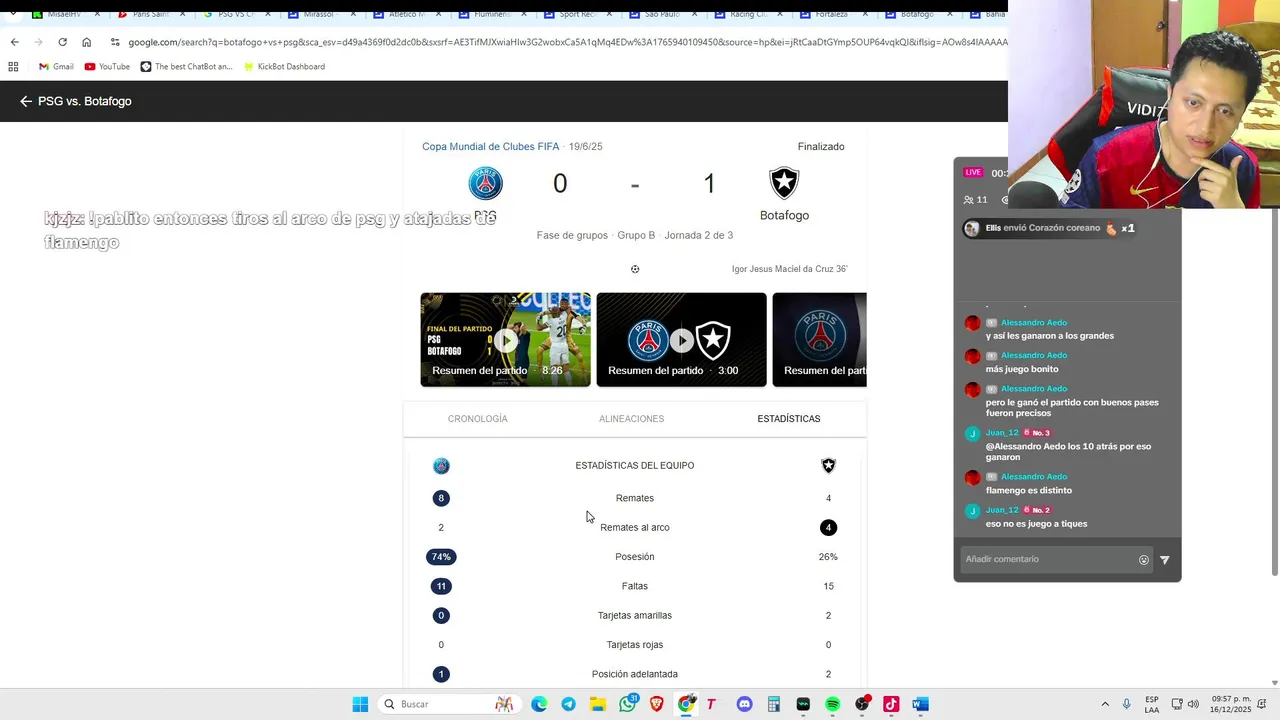Open the volume control in system tray
Screen dimensions: 1280x720
click(x=1193, y=704)
